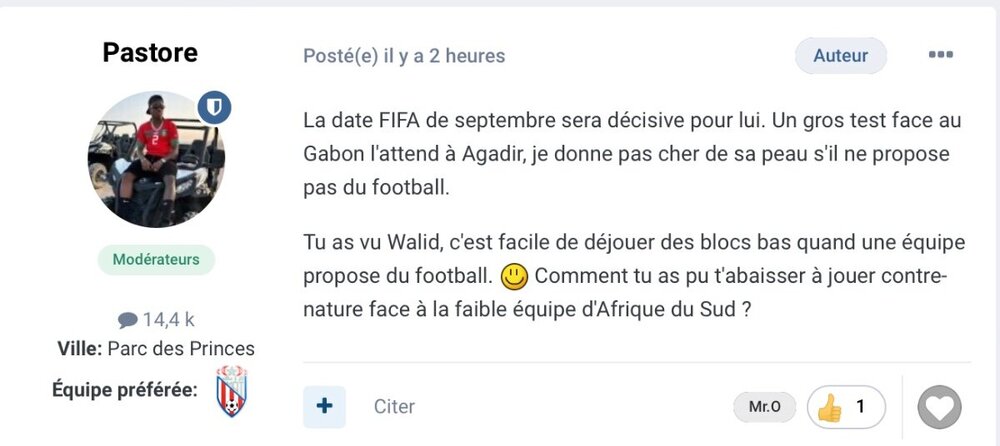
Task: Open the three-dot post options menu
Action: [x=940, y=55]
